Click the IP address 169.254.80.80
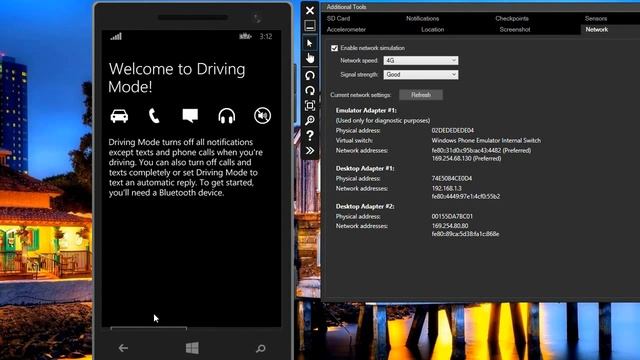Screen dimensions: 640x360 [450, 226]
